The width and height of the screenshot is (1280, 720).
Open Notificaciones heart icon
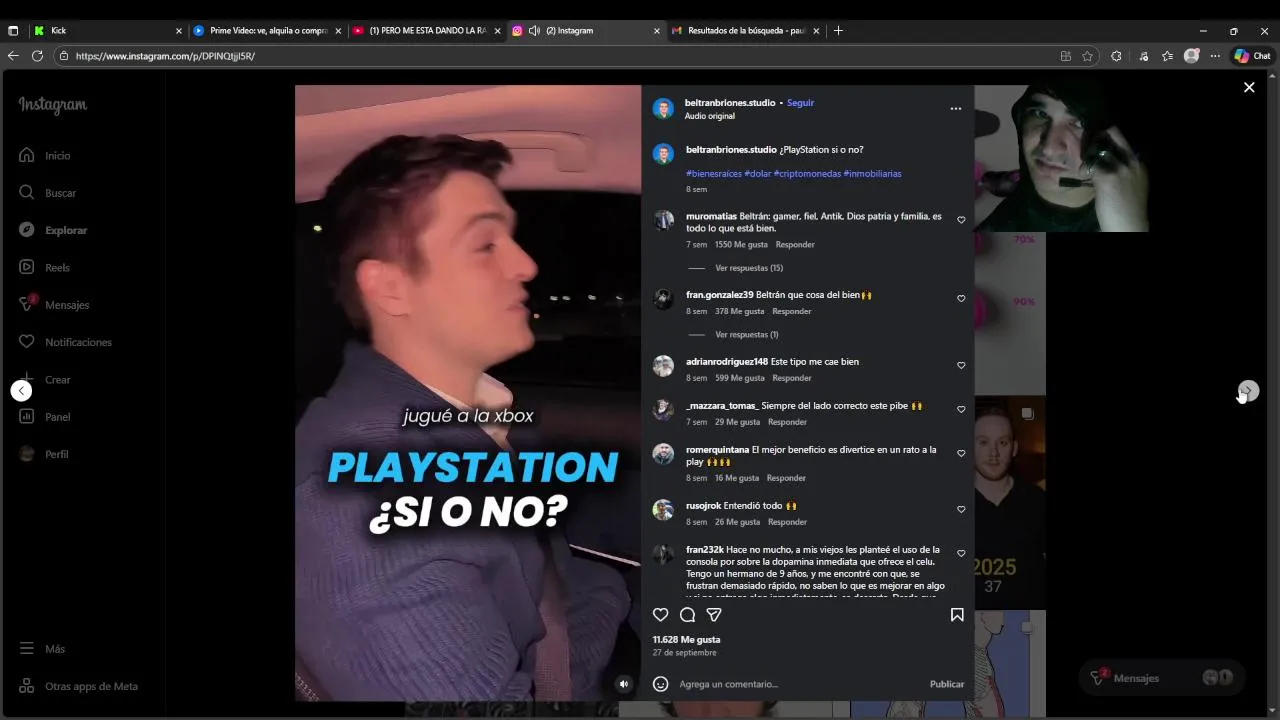point(27,342)
